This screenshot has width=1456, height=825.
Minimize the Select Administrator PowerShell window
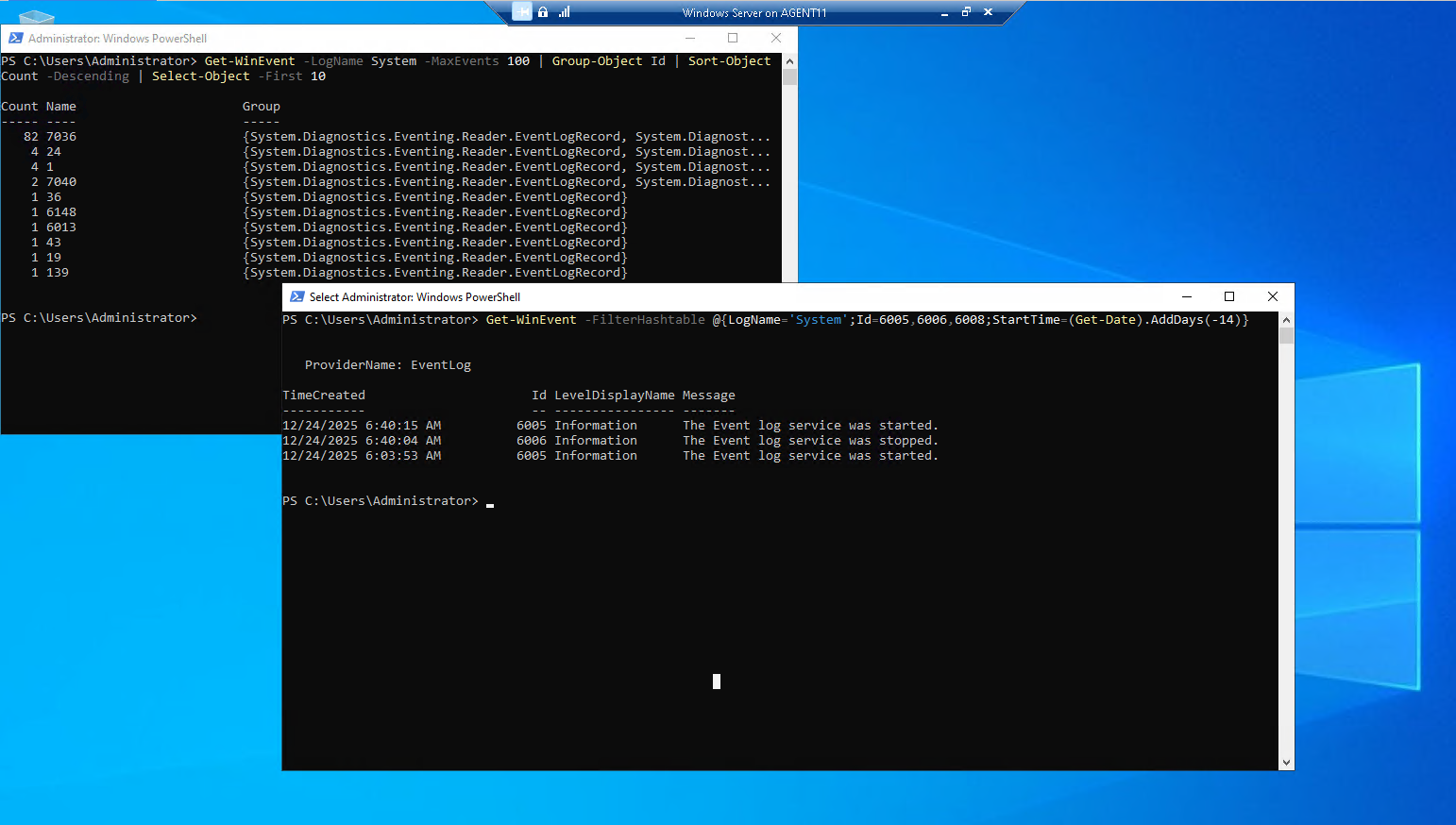pyautogui.click(x=1187, y=296)
